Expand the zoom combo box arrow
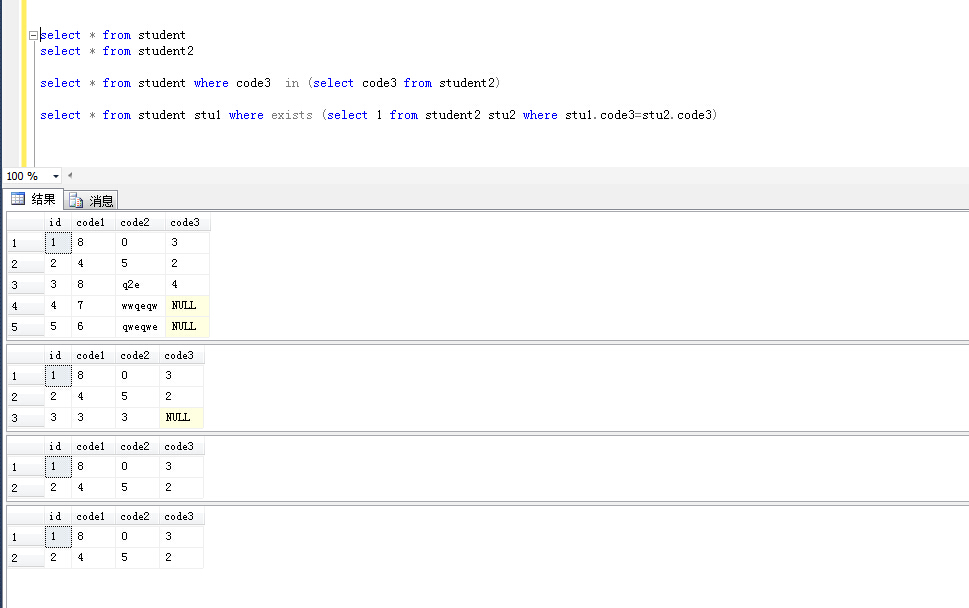Image resolution: width=969 pixels, height=608 pixels. (56, 176)
